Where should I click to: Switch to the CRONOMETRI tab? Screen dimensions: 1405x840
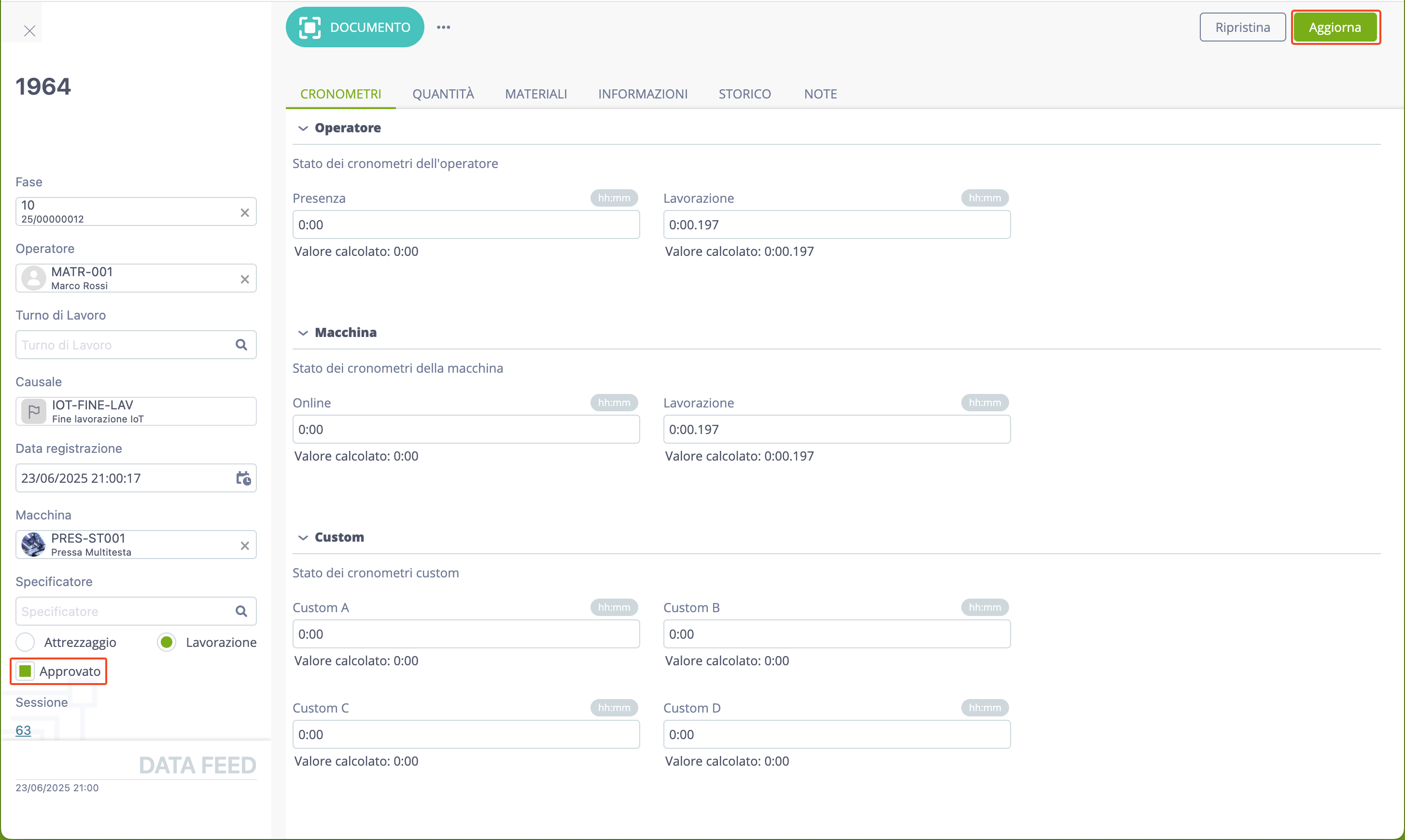tap(341, 94)
